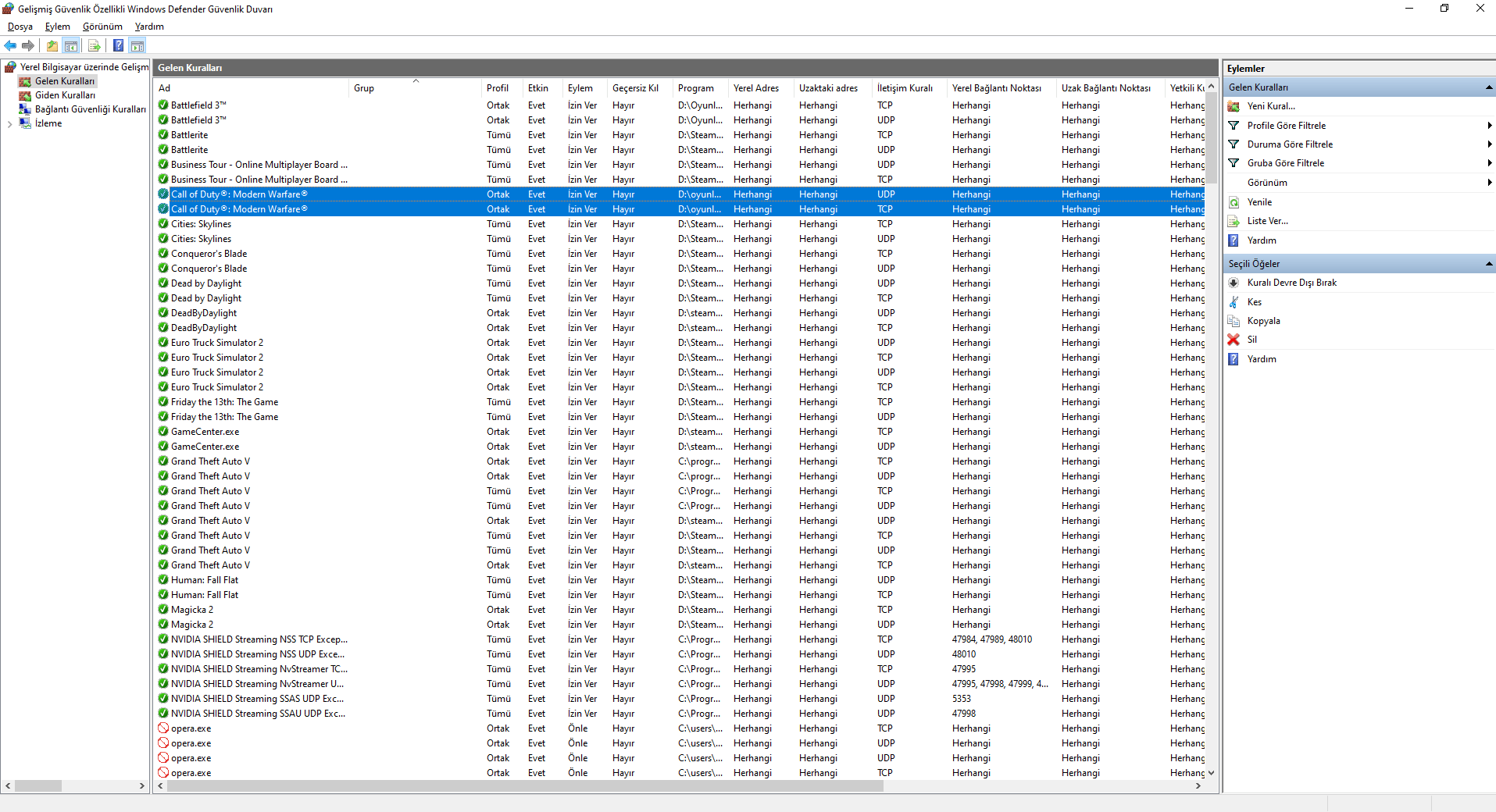The width and height of the screenshot is (1496, 812).
Task: Click the İzleme monitor icon in the tree
Action: pos(25,123)
